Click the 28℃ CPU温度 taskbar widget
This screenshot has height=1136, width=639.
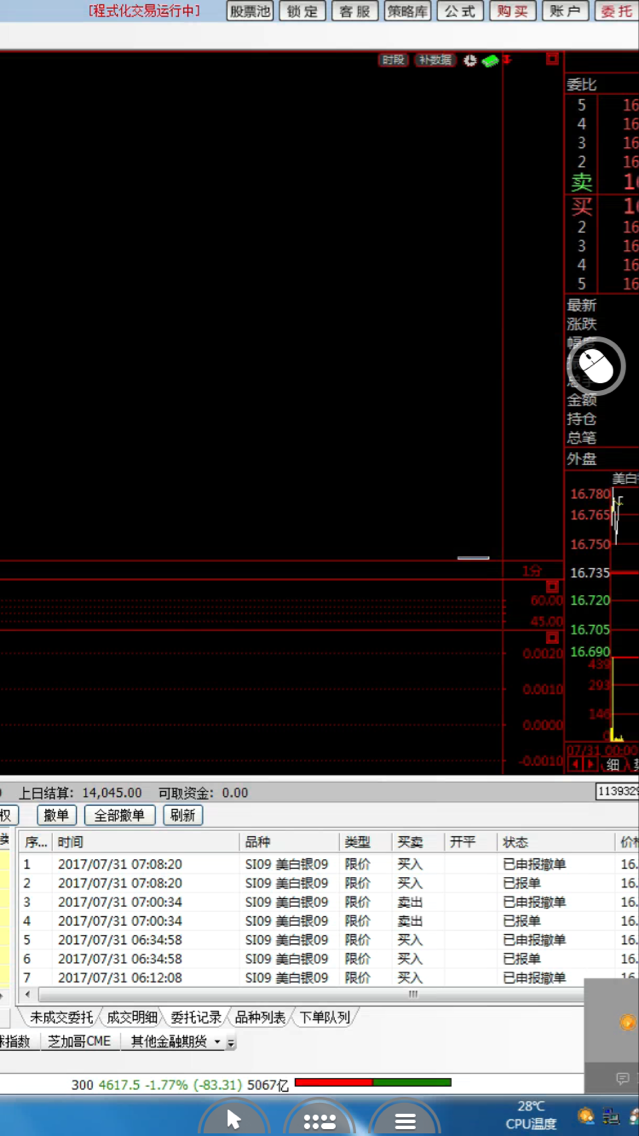[x=531, y=1115]
